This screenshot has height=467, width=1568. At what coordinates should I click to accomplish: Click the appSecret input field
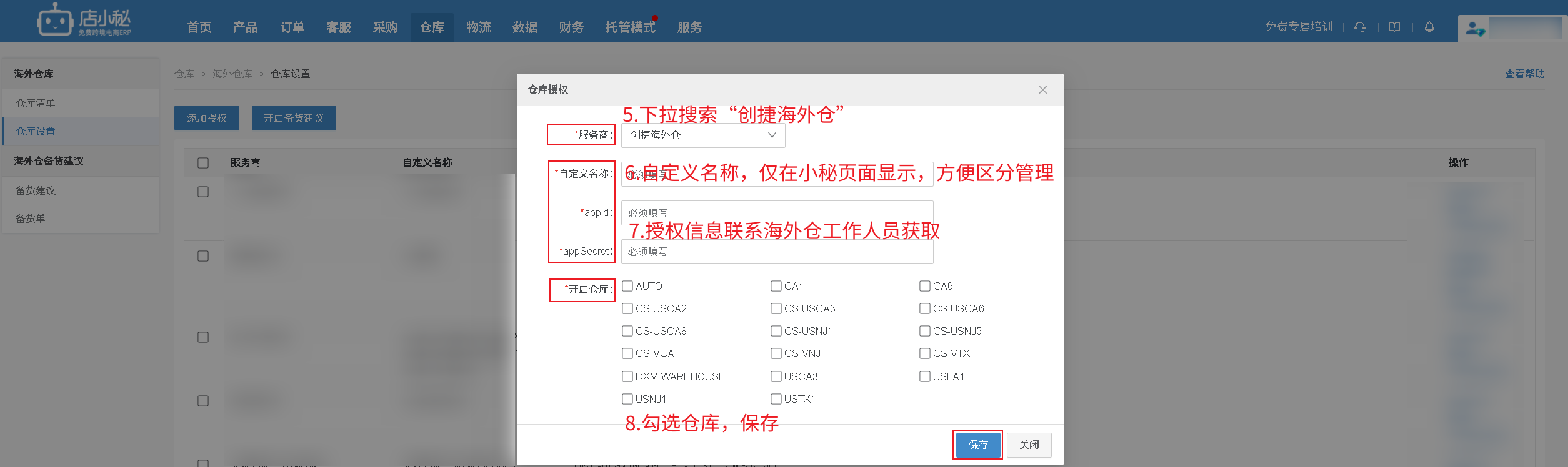[776, 252]
